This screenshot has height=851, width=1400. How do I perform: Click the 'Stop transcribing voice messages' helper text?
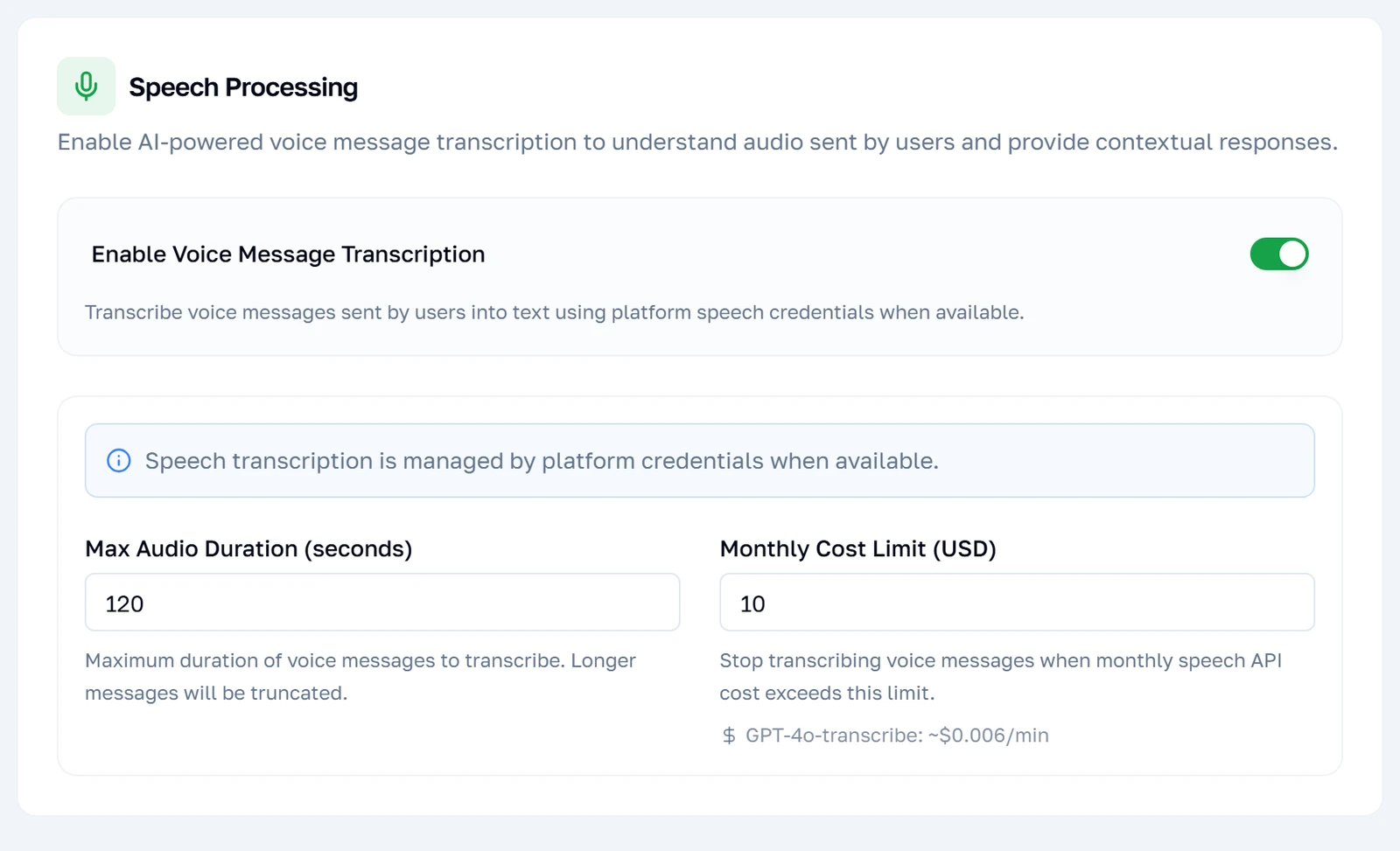tap(1000, 677)
